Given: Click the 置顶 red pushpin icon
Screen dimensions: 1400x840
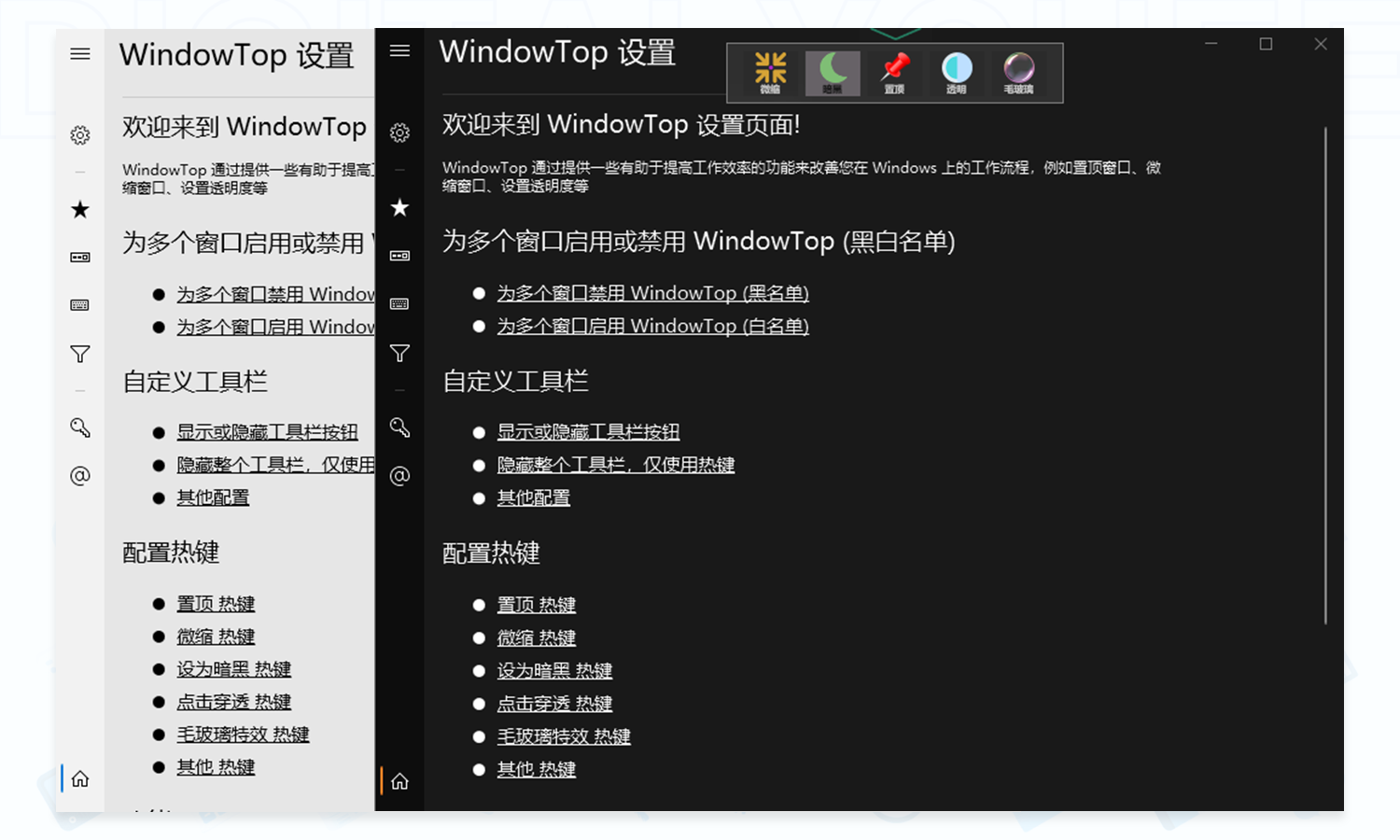Looking at the screenshot, I should pos(894,72).
